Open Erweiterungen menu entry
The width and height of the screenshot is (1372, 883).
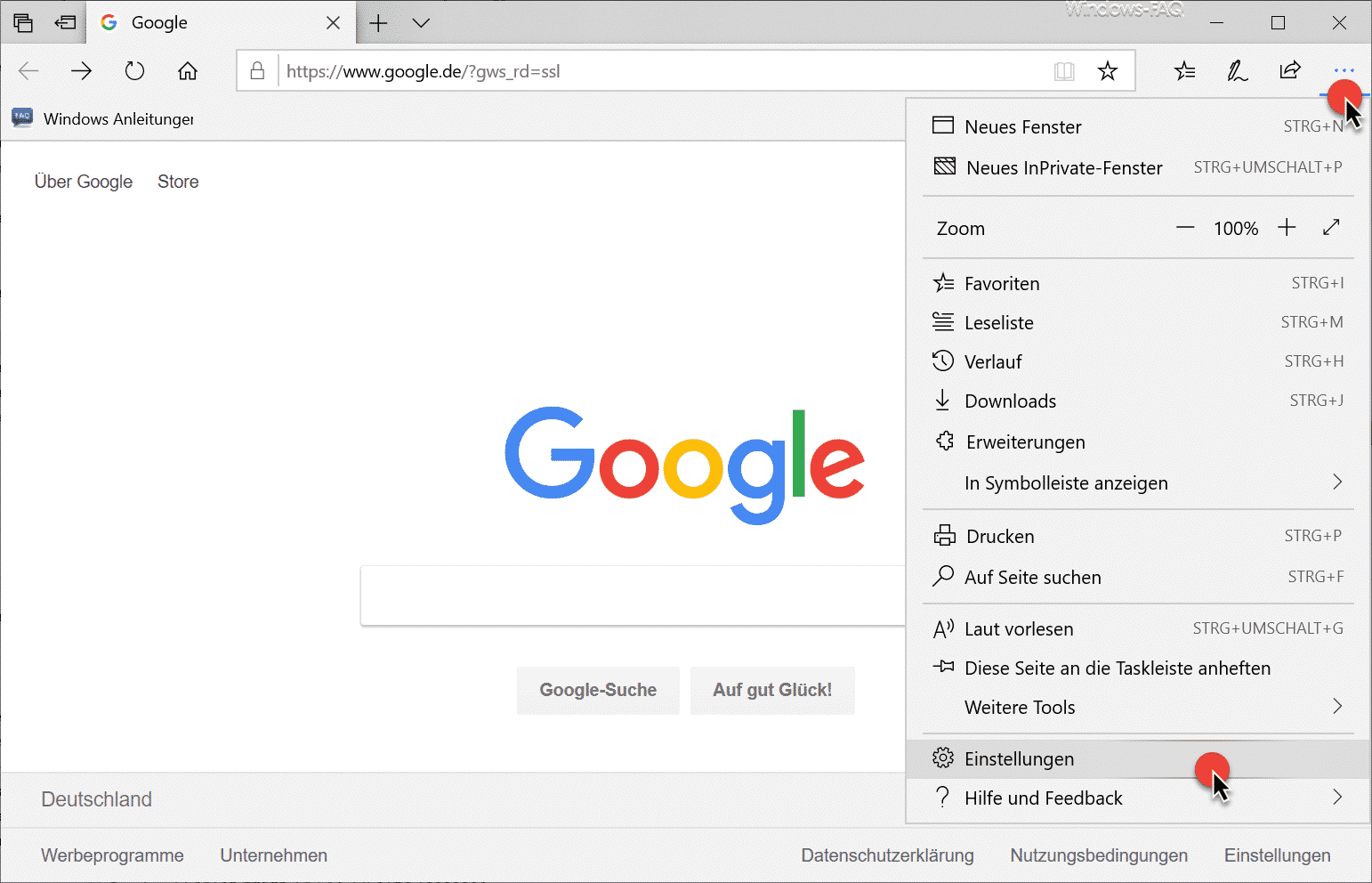point(1138,441)
